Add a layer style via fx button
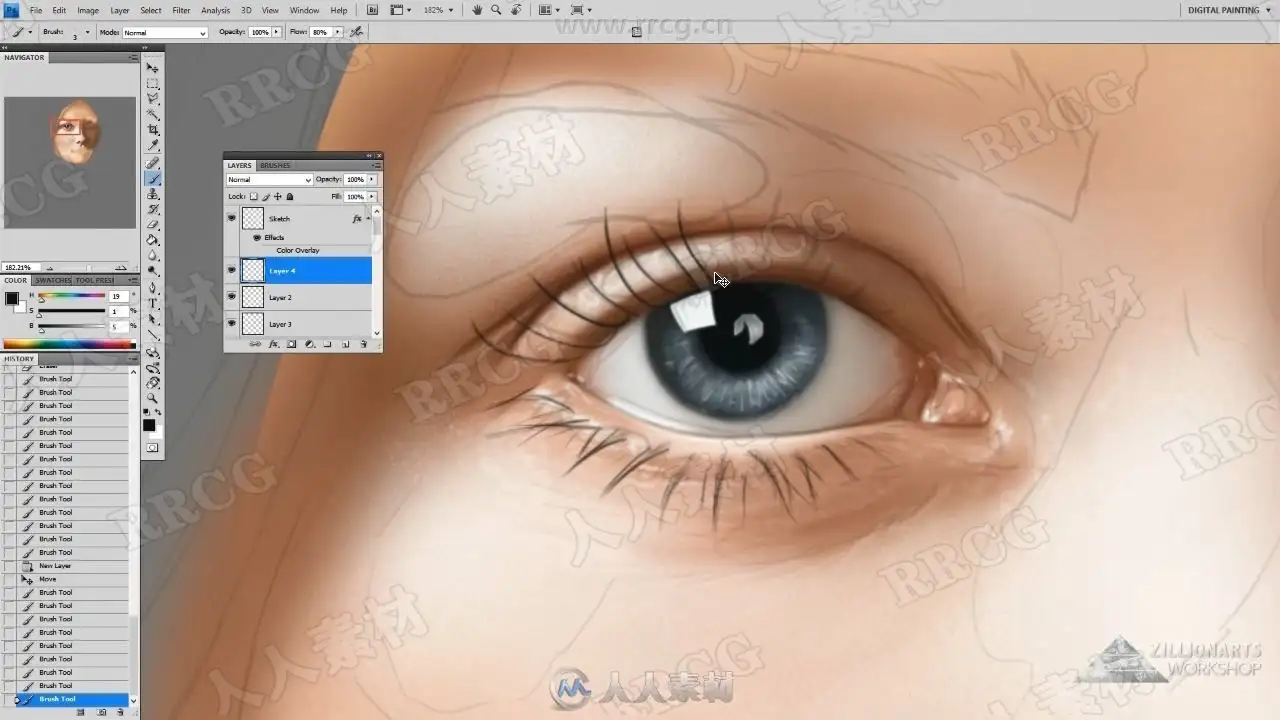The width and height of the screenshot is (1280, 720). [x=273, y=344]
